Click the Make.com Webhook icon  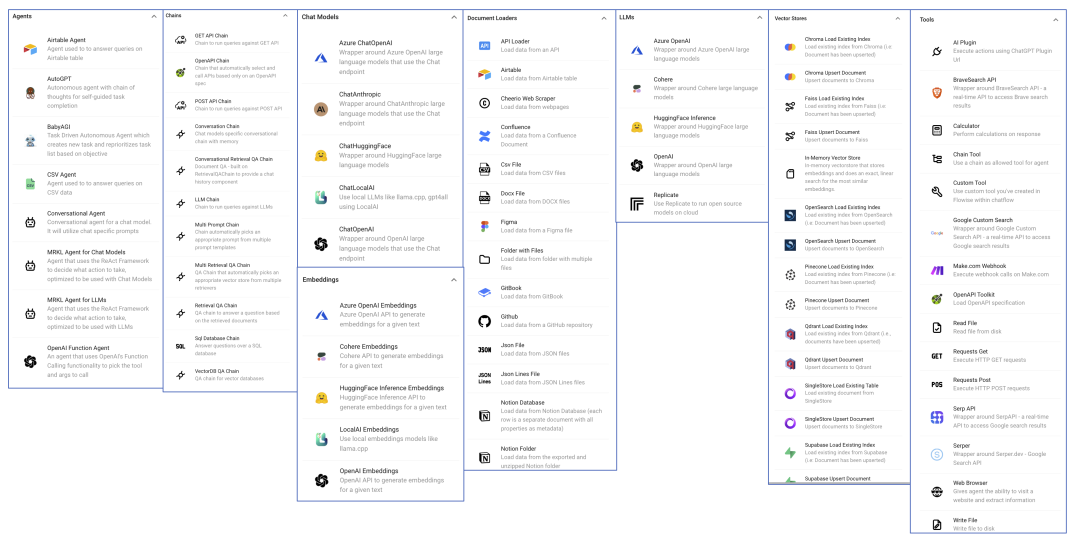coord(937,271)
